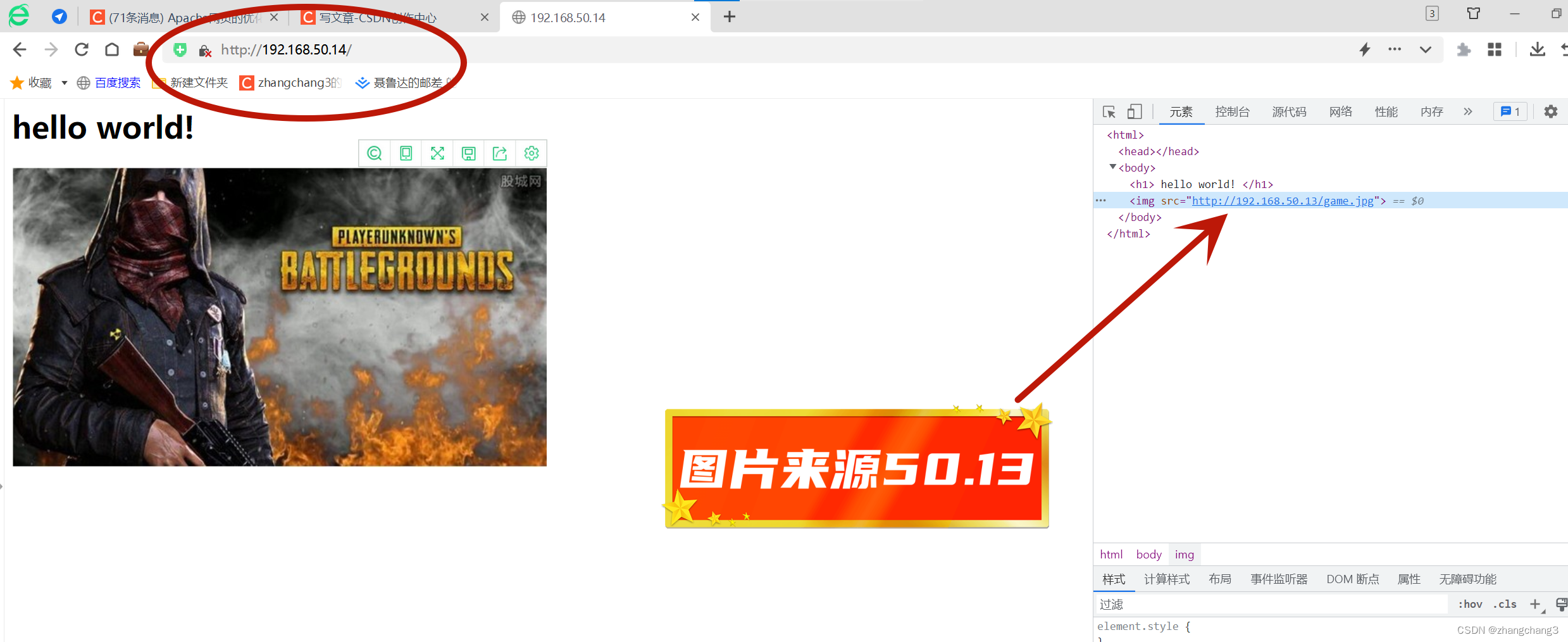Open the apps grid icon
The image size is (1568, 642).
tap(1495, 49)
